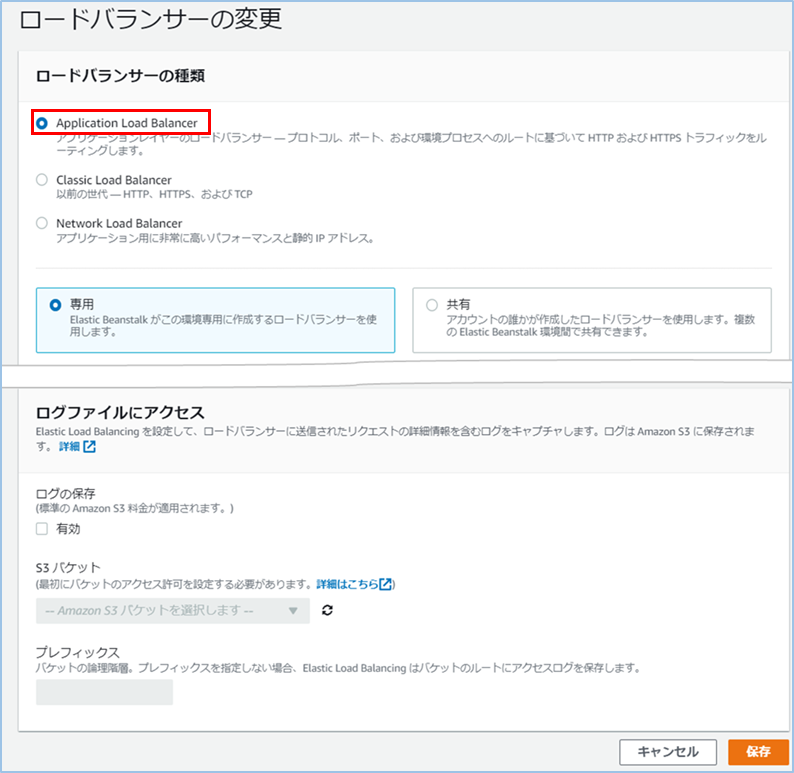
Task: Click the Network Load Balancer label text
Action: pyautogui.click(x=119, y=223)
